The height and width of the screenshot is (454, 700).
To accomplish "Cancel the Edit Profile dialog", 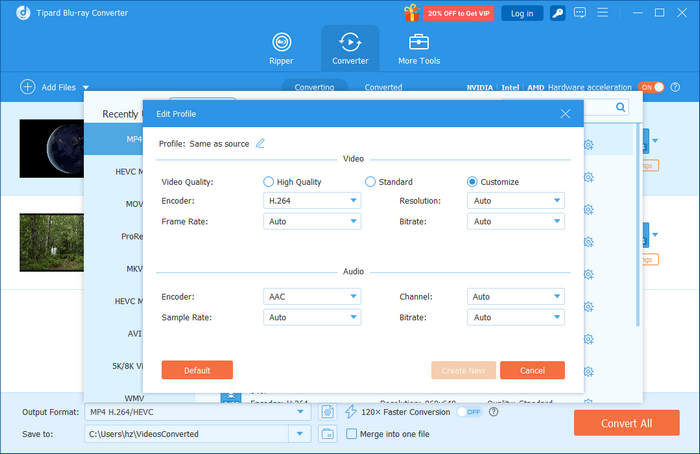I will pos(532,370).
